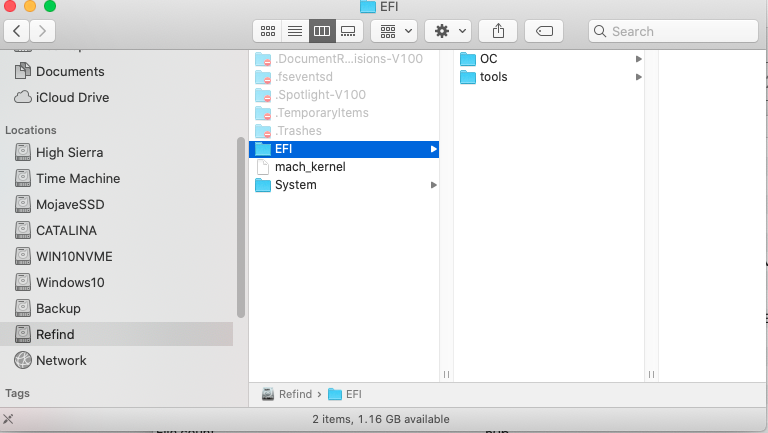Click the Share toolbar button
Viewport: 768px width, 433px height.
498,31
